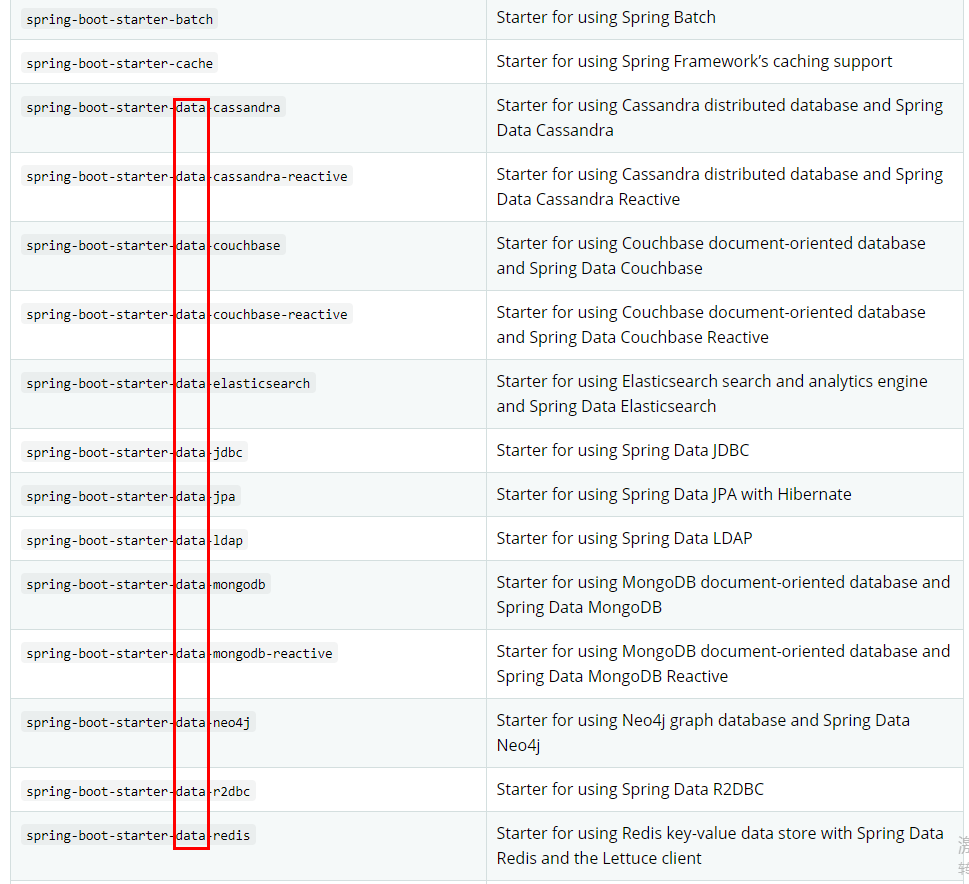Image resolution: width=969 pixels, height=884 pixels.
Task: Click 'and Spring Data Couchbase Reactive' description
Action: [x=633, y=338]
